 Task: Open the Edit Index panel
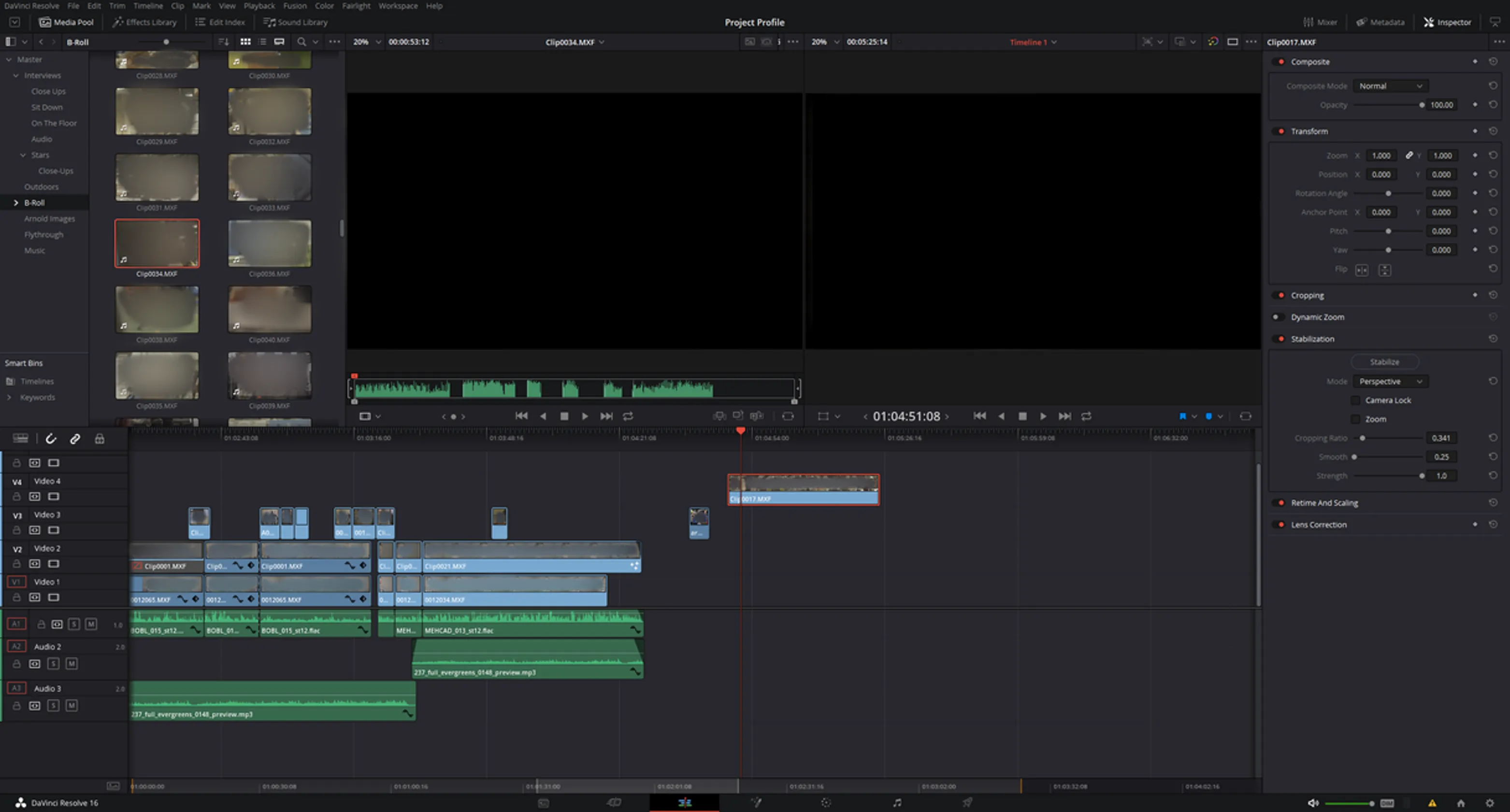pos(220,22)
